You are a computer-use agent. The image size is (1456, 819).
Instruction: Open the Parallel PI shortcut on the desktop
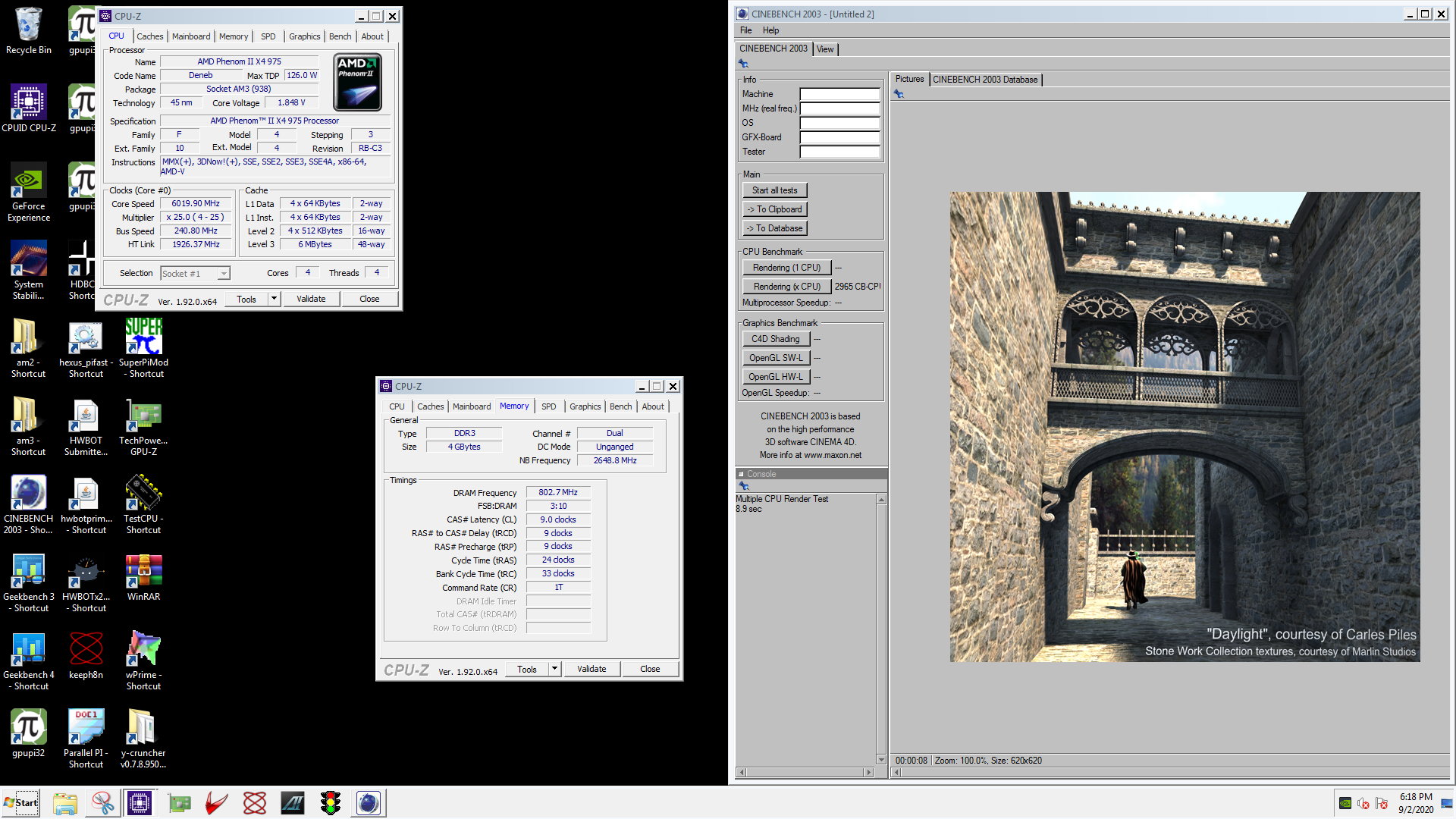pos(86,739)
